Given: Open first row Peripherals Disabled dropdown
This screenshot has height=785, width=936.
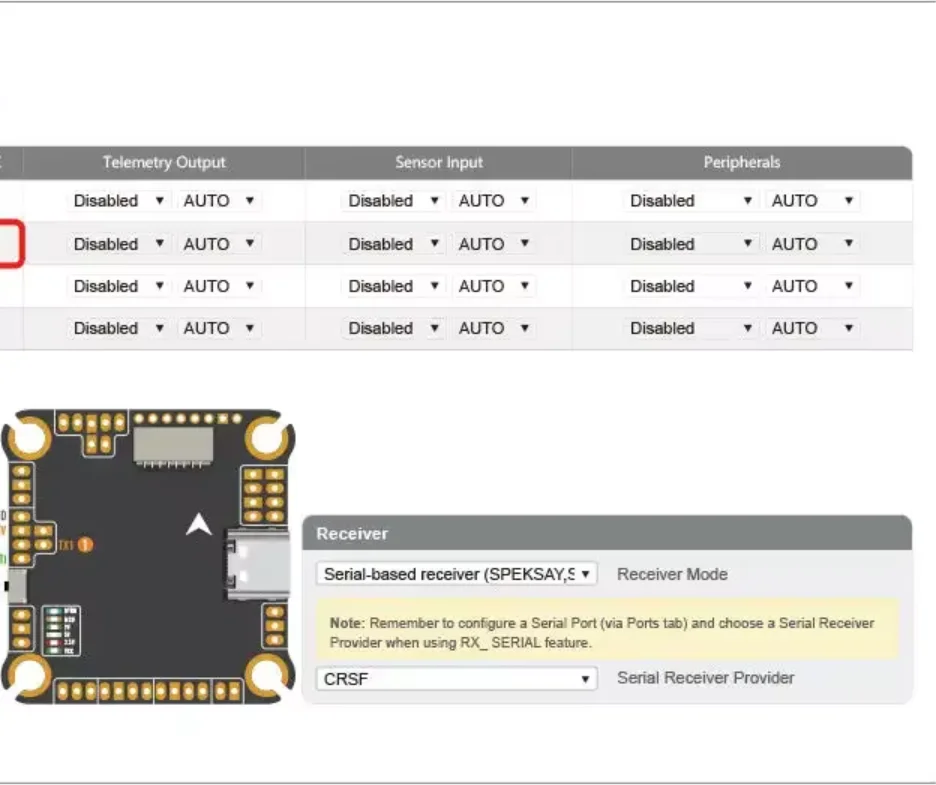Looking at the screenshot, I should coord(691,201).
